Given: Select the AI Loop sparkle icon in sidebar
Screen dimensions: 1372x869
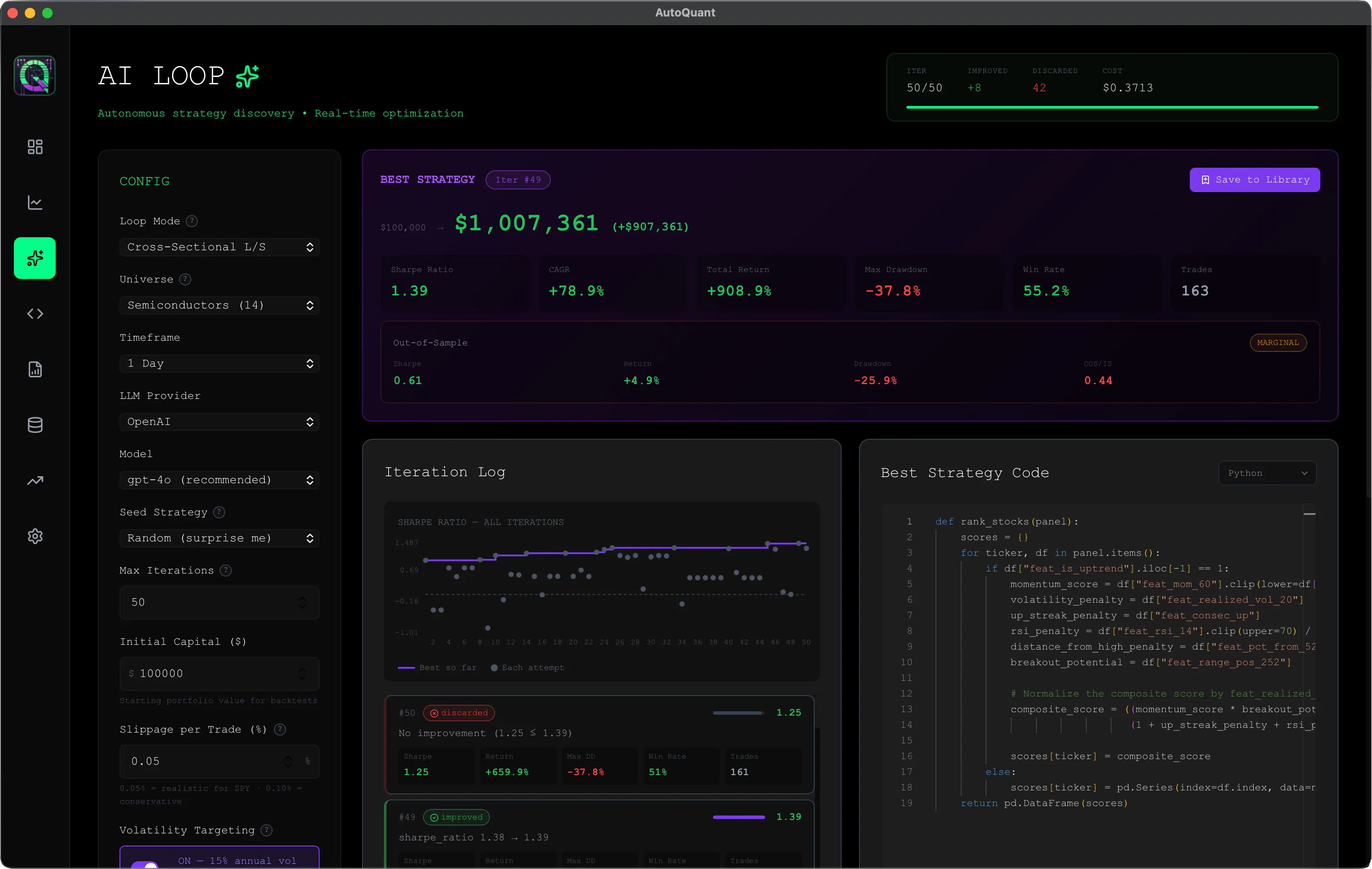Looking at the screenshot, I should pyautogui.click(x=35, y=258).
